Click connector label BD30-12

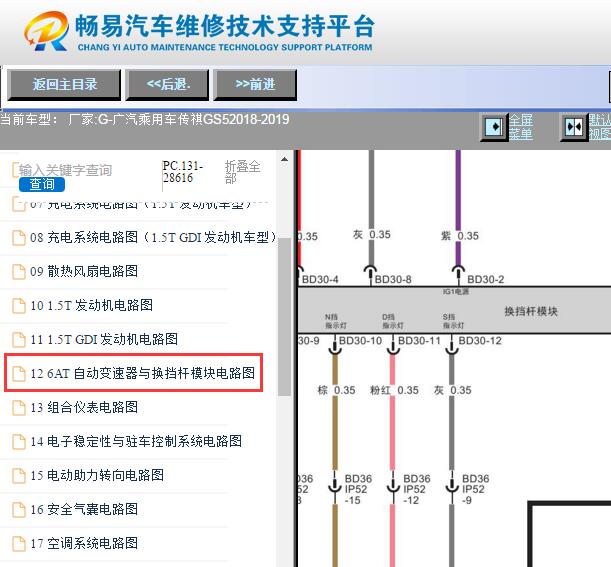pos(480,341)
